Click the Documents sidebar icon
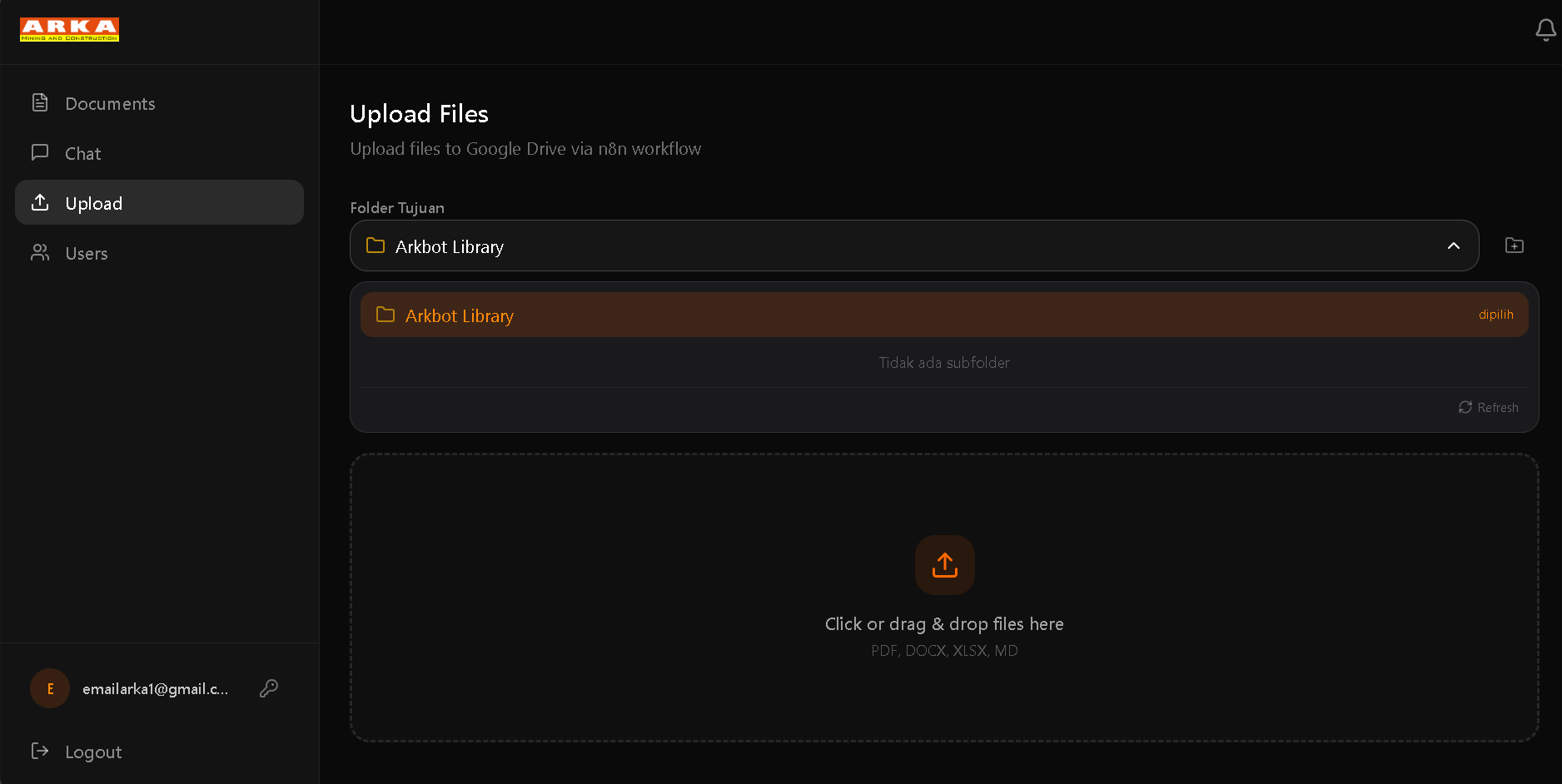1562x784 pixels. [40, 103]
